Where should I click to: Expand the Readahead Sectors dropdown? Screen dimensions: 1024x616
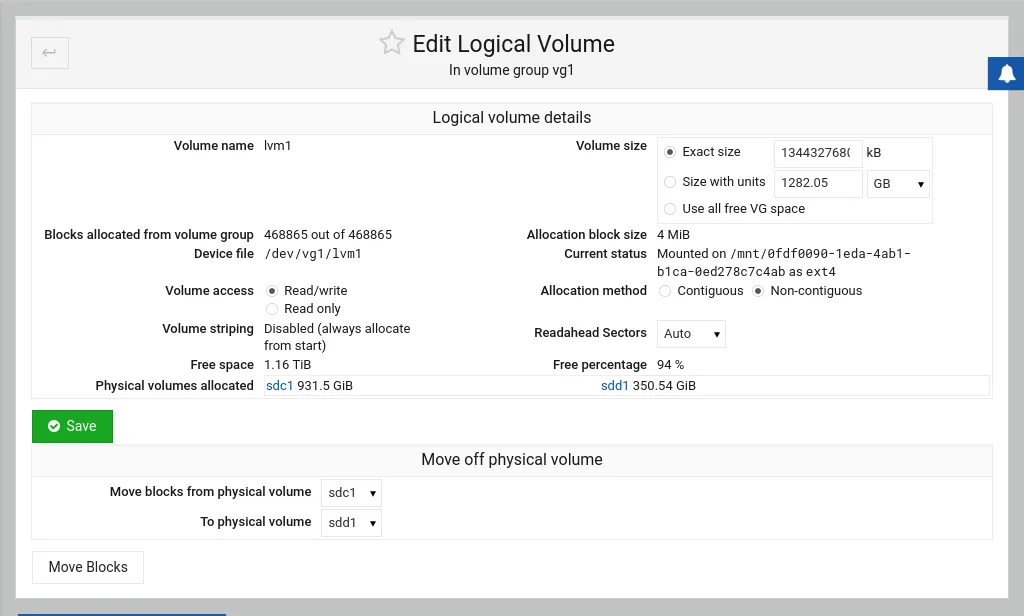pyautogui.click(x=691, y=334)
